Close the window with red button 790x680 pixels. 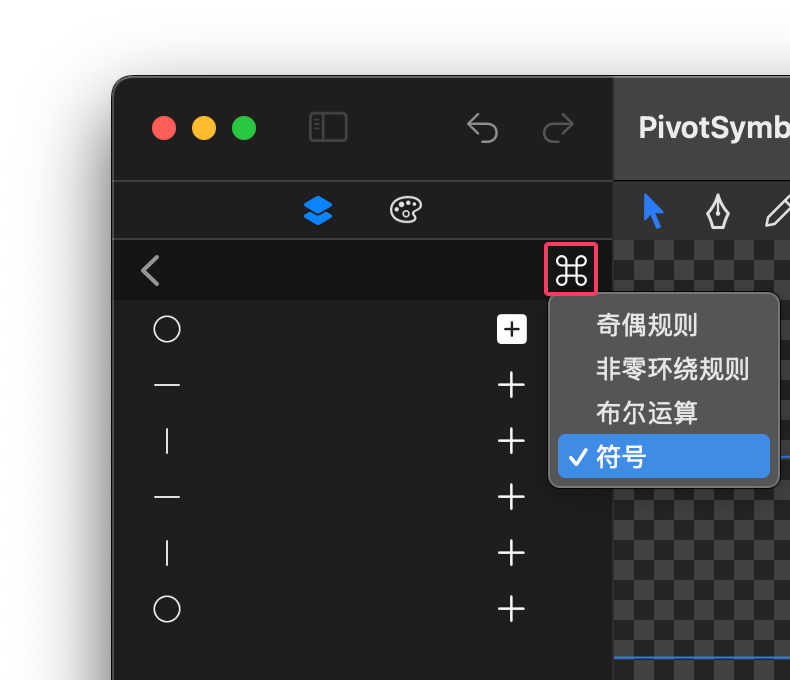point(164,128)
